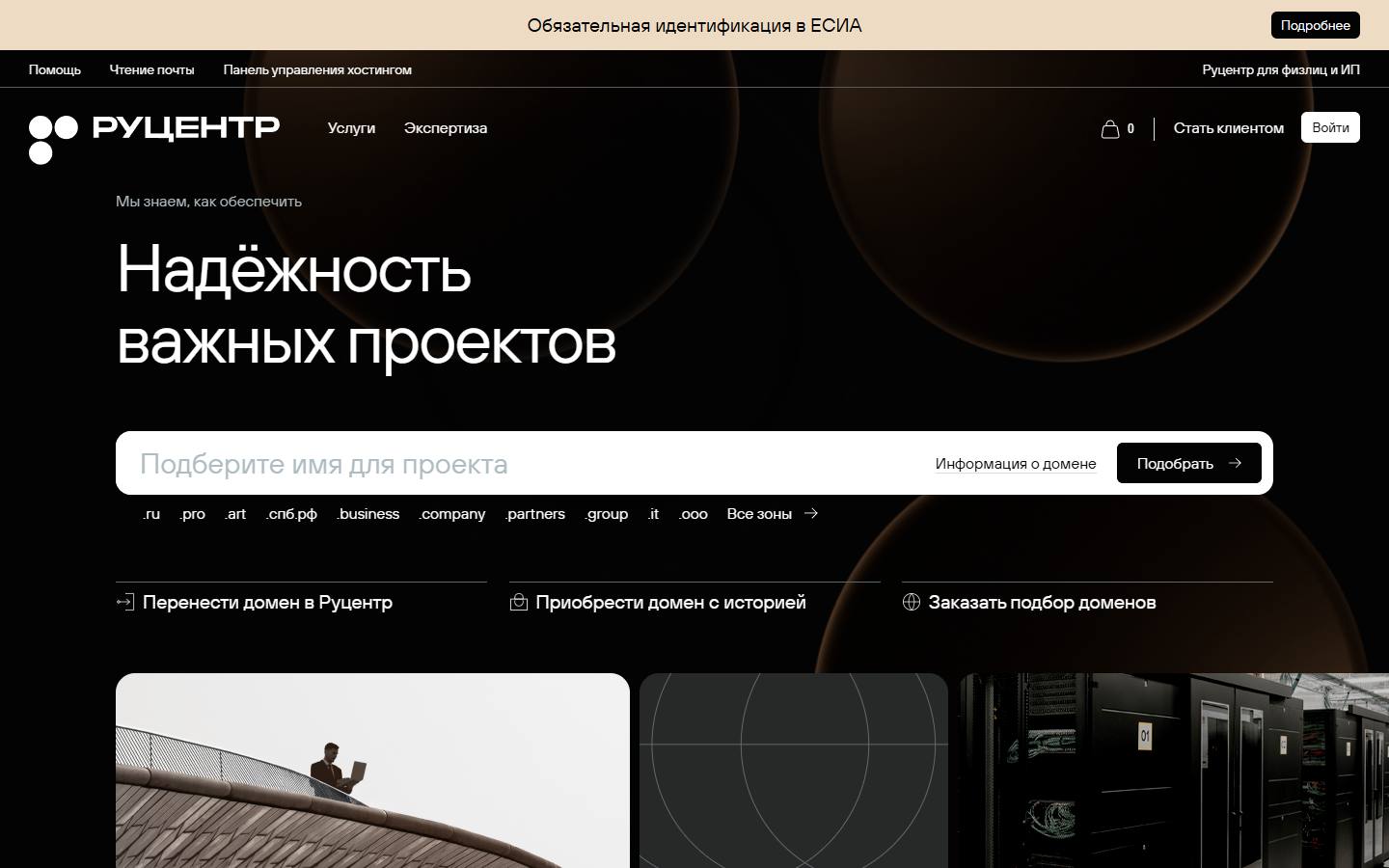Click the transfer domain arrow icon
The height and width of the screenshot is (868, 1389).
(125, 602)
